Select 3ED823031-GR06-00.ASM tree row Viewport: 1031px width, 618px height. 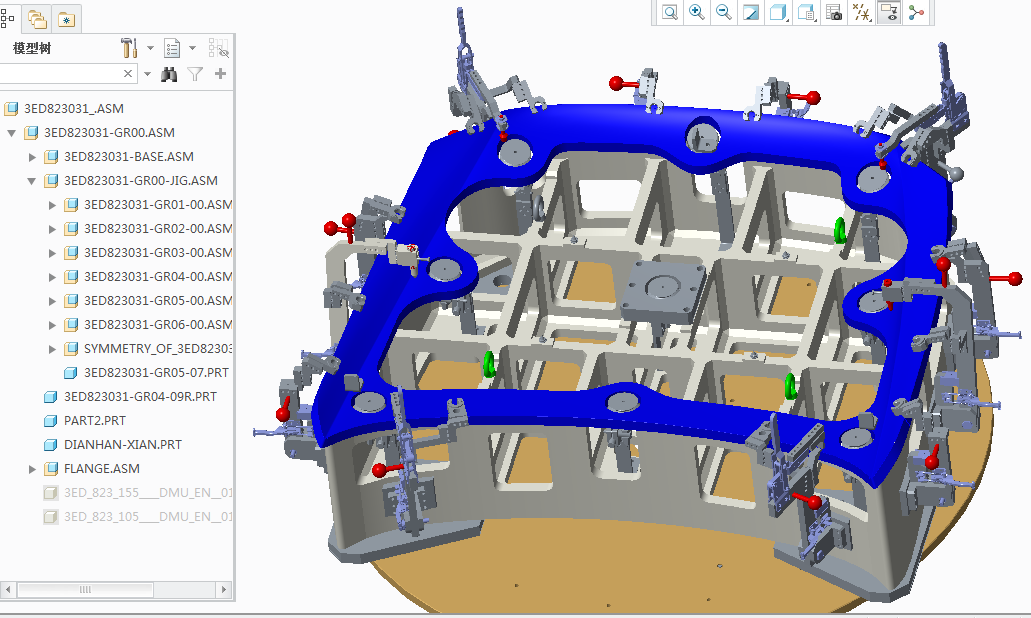coord(158,325)
